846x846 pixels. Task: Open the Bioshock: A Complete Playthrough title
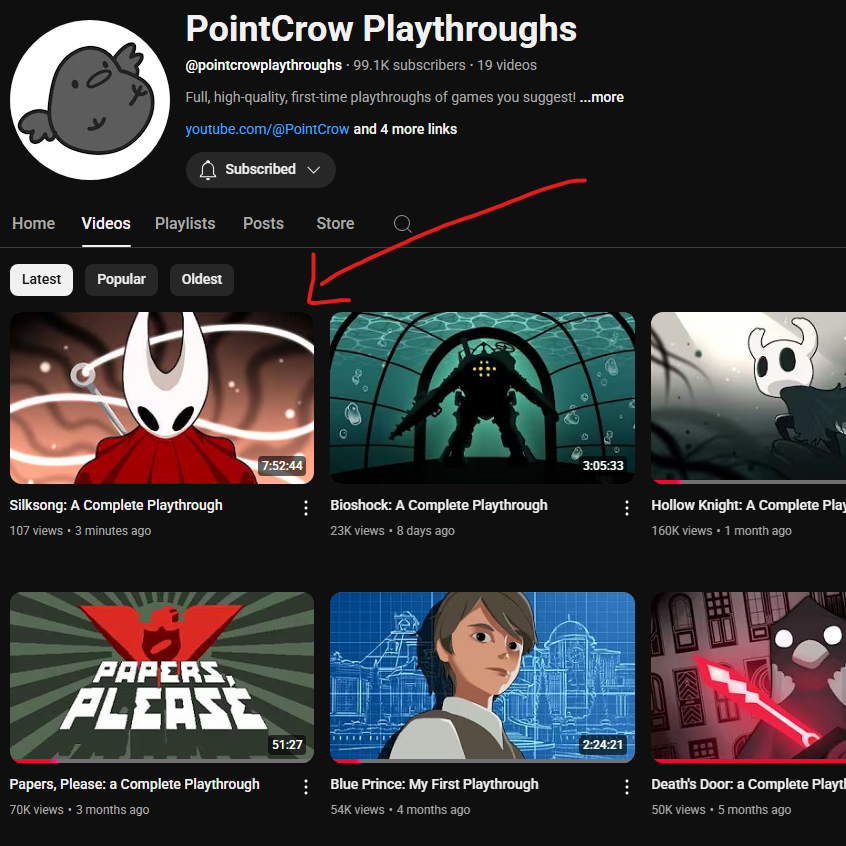439,505
